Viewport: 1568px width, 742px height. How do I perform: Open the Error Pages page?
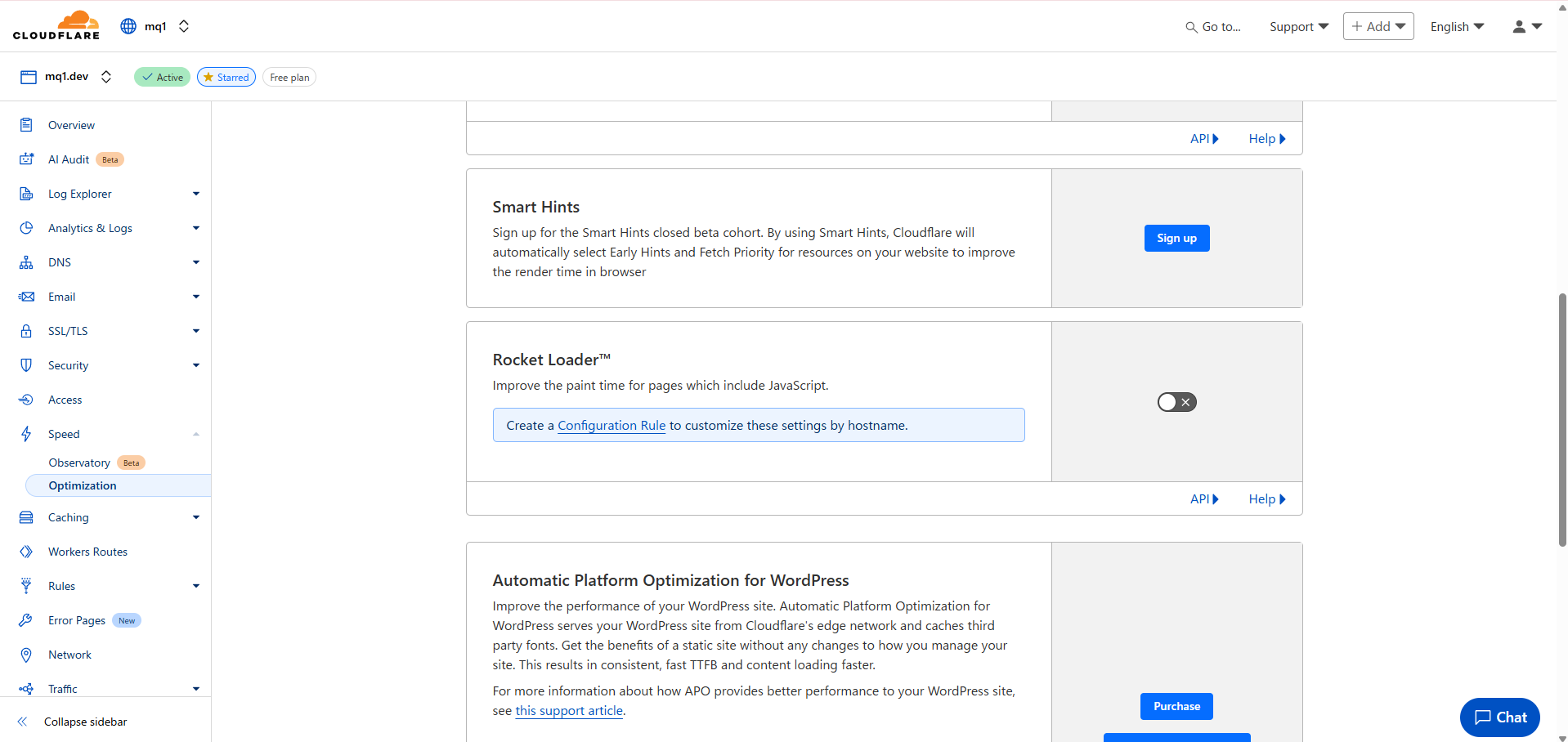[x=77, y=620]
